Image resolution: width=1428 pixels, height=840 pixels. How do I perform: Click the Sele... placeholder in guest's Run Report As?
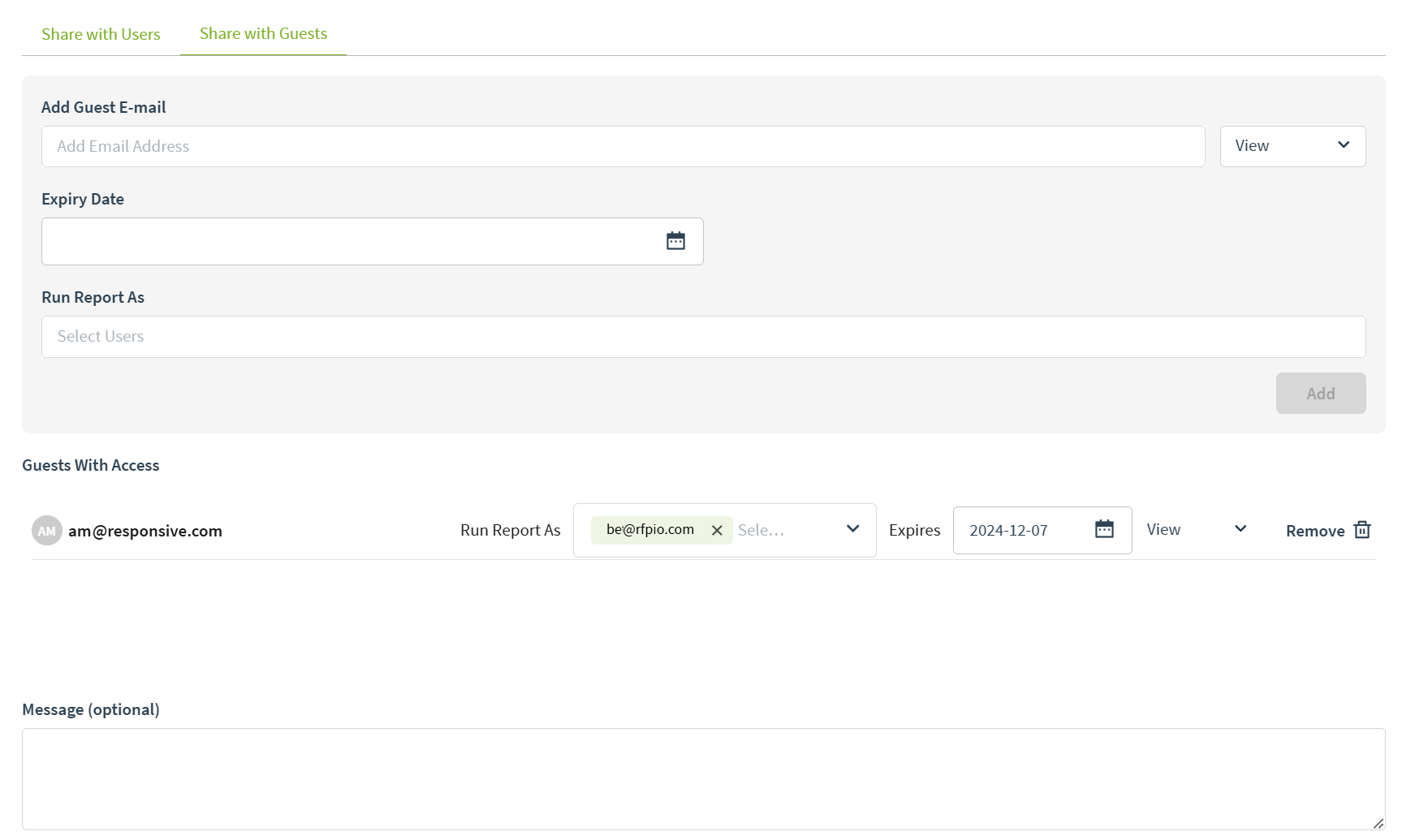(x=761, y=530)
